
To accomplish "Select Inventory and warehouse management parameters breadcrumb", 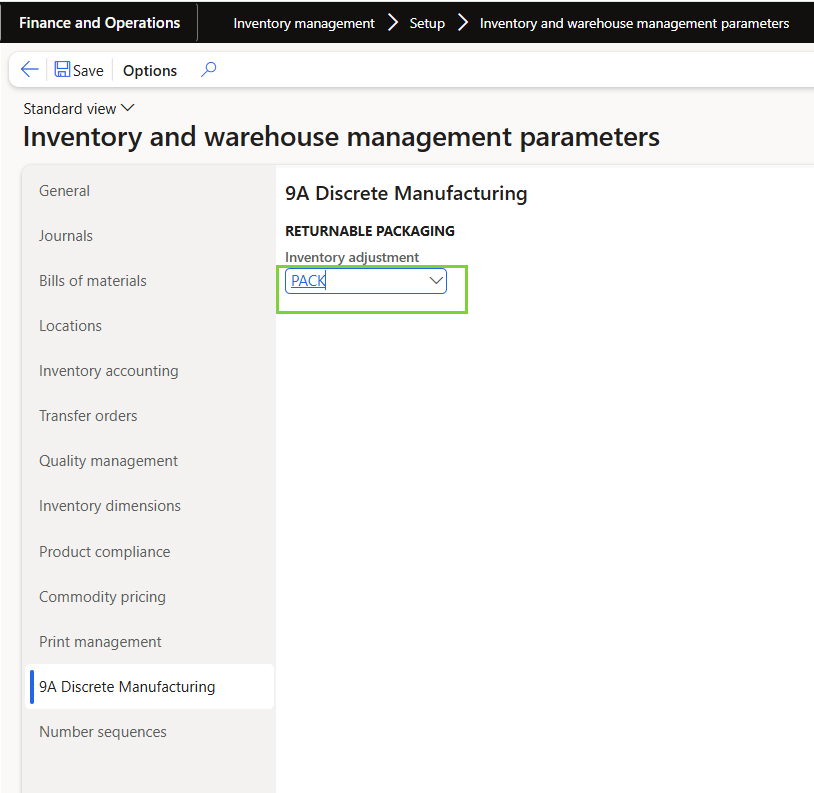I will click(634, 23).
